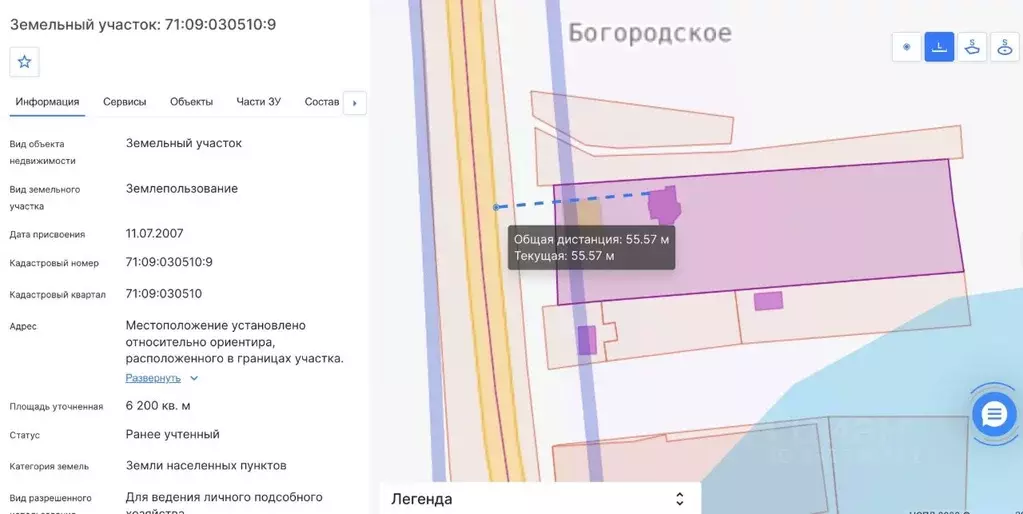Add parcel to favorites with star icon
1023x514 pixels.
click(x=24, y=62)
